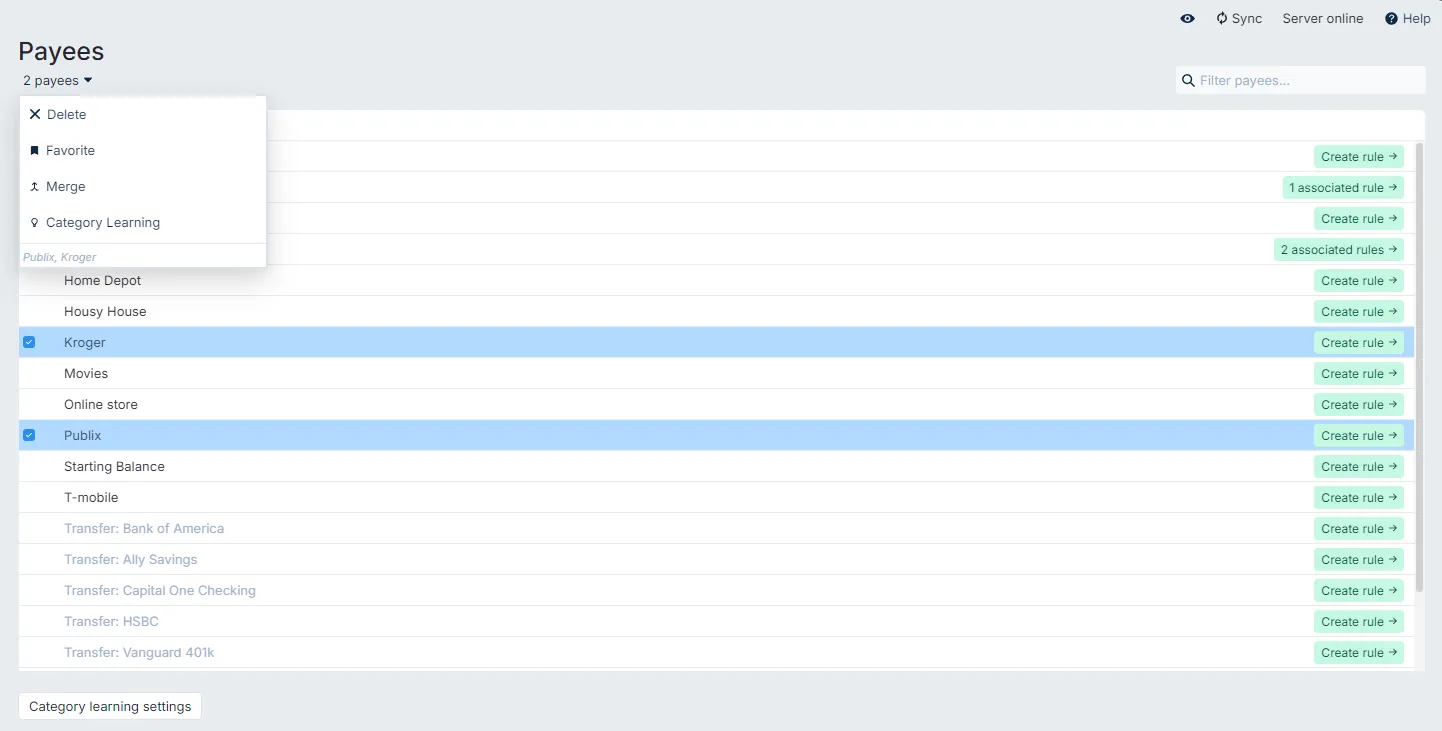The height and width of the screenshot is (731, 1442).
Task: Click Create rule for Home Depot
Action: (1358, 280)
